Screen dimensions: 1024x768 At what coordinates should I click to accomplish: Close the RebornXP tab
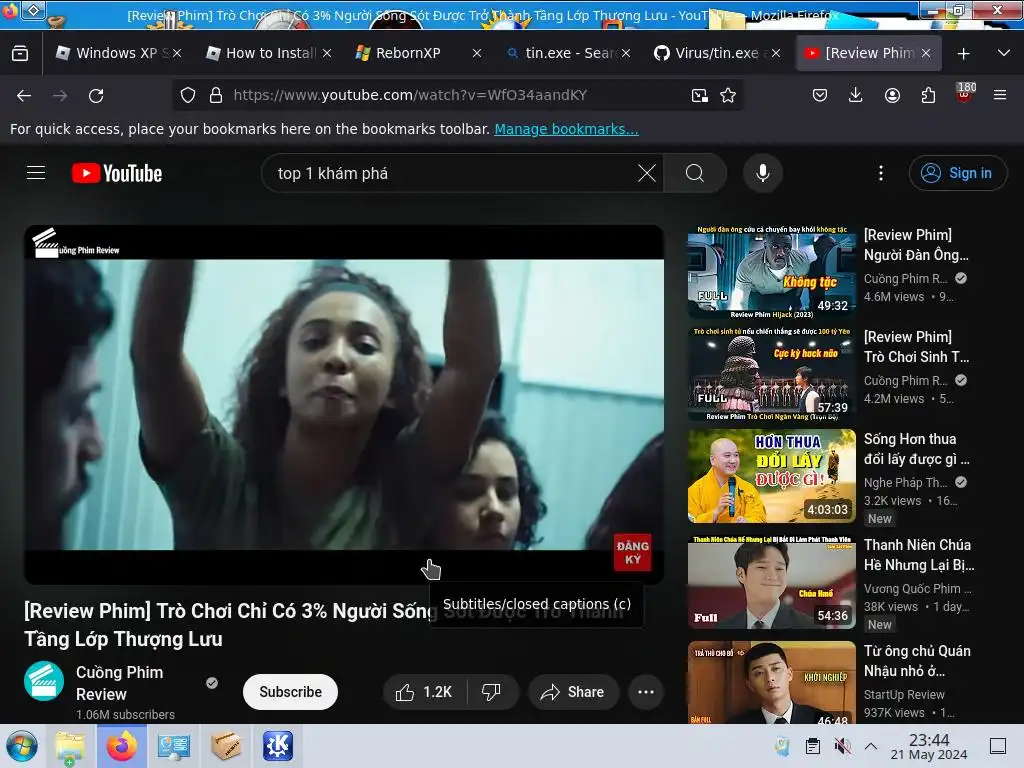tap(477, 53)
